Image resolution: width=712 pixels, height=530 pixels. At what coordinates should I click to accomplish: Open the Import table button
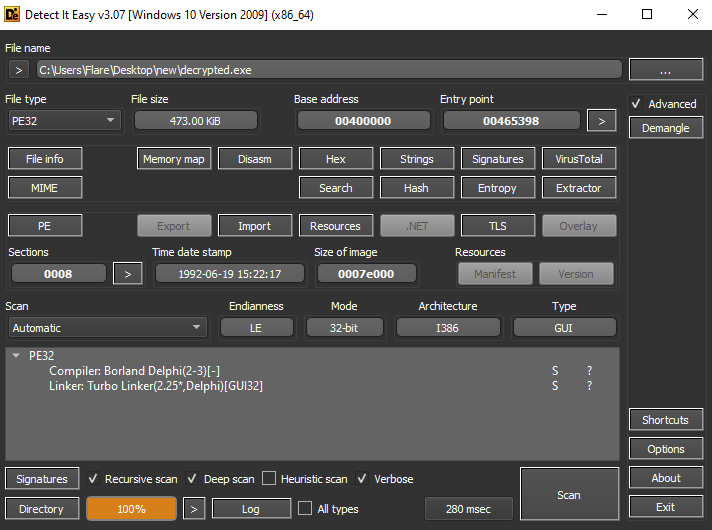[x=255, y=226]
